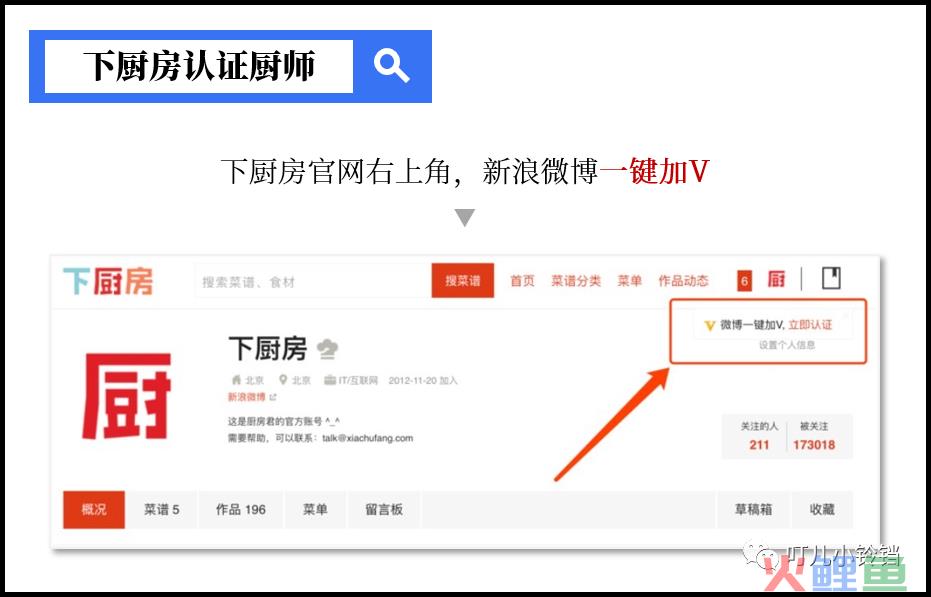This screenshot has height=597, width=931.
Task: Select the 概况 tab
Action: (x=94, y=510)
